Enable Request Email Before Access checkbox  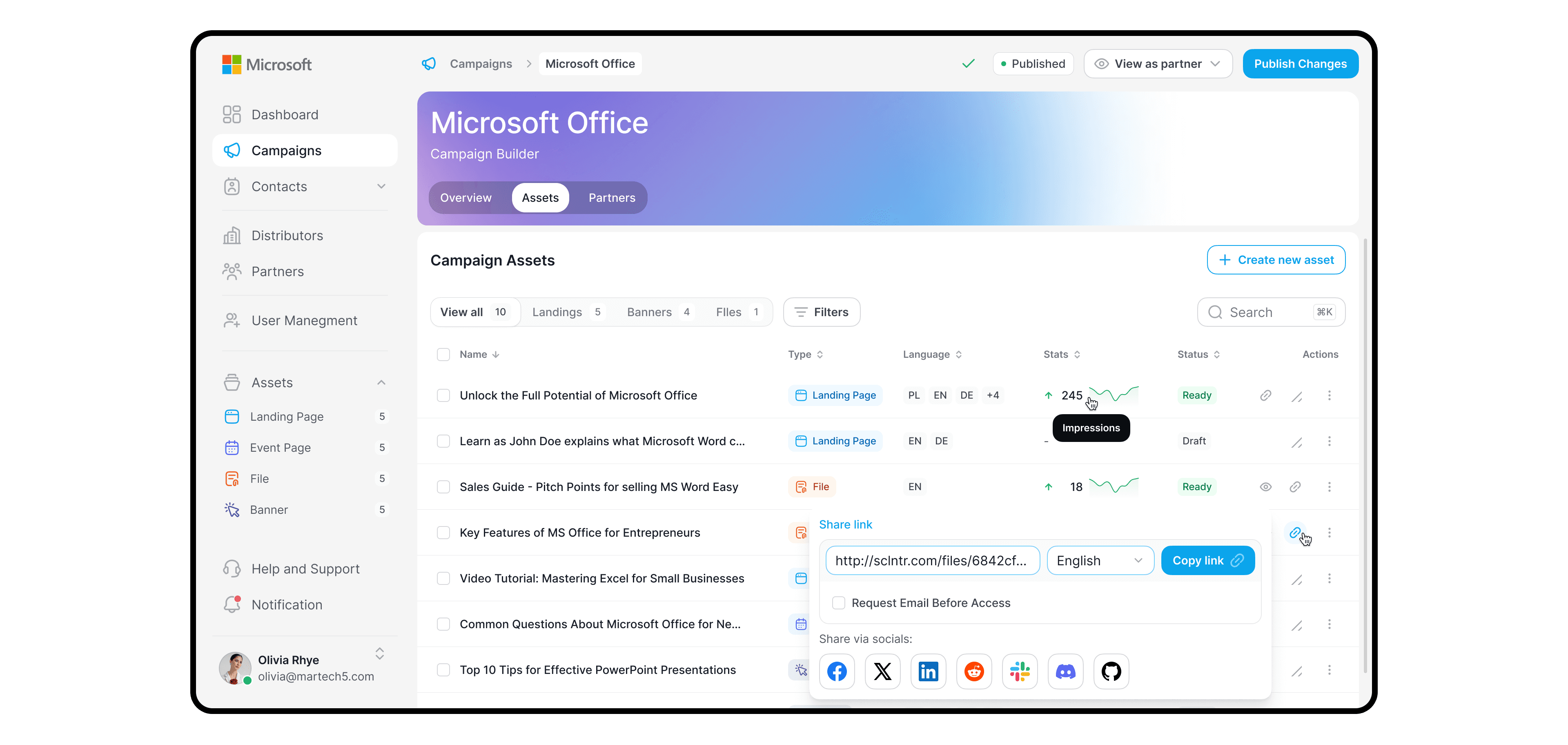838,602
